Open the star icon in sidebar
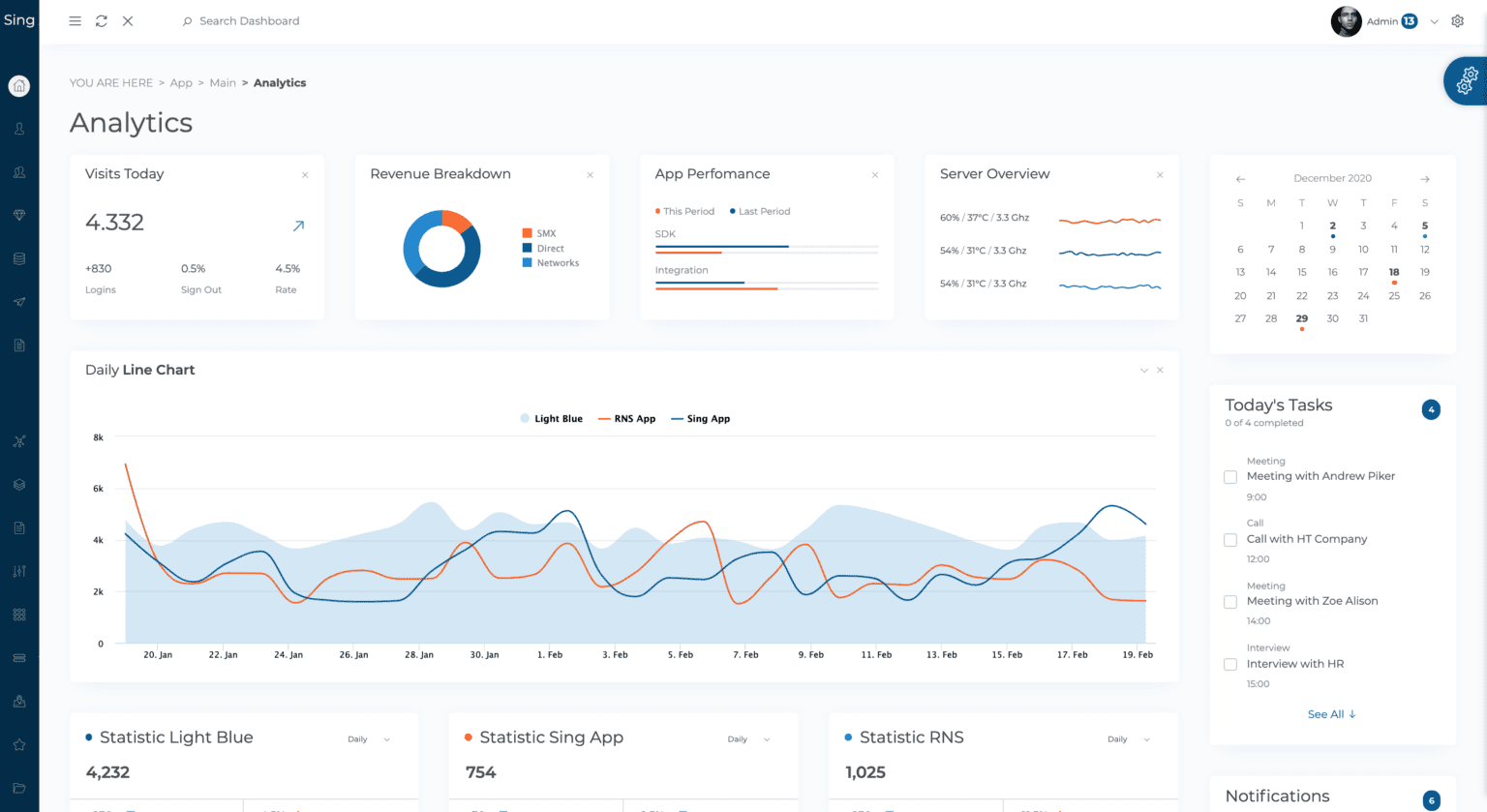1487x812 pixels. (18, 744)
